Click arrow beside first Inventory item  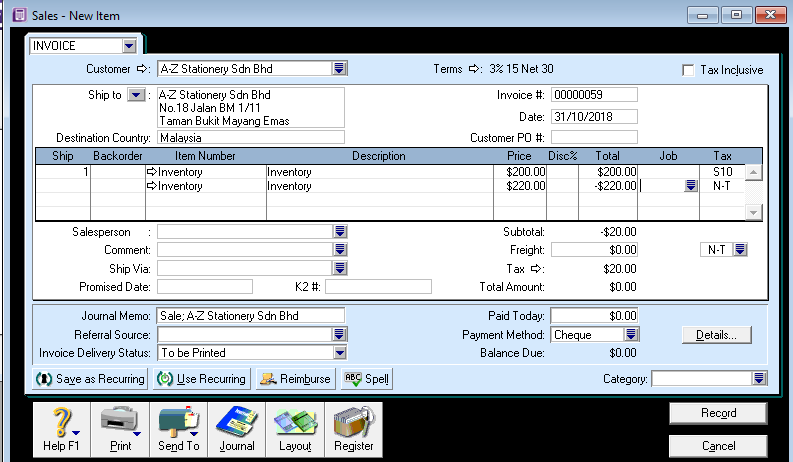click(152, 172)
